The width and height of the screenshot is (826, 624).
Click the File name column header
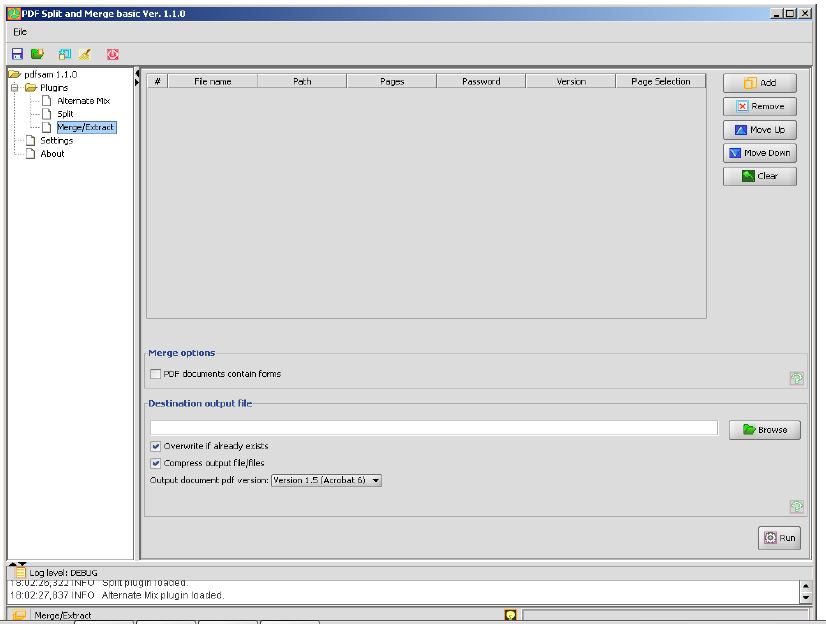pos(213,81)
